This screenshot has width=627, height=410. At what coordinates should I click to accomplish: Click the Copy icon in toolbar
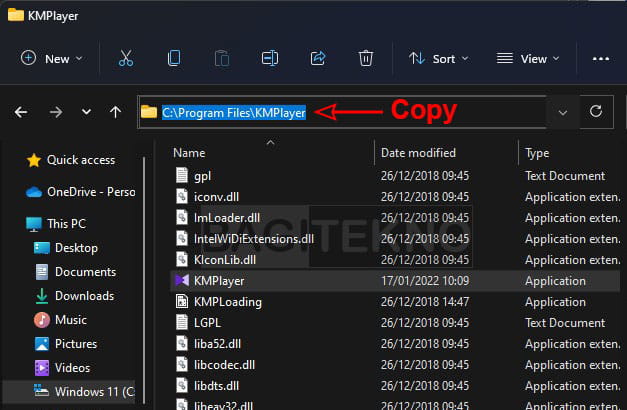[x=174, y=58]
